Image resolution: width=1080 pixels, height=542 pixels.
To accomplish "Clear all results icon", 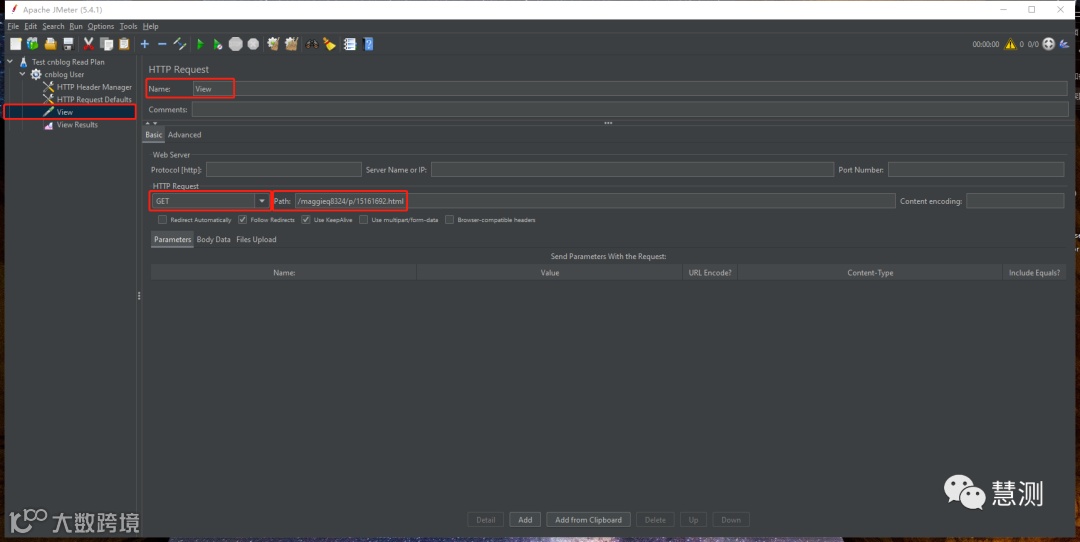I will coord(291,44).
